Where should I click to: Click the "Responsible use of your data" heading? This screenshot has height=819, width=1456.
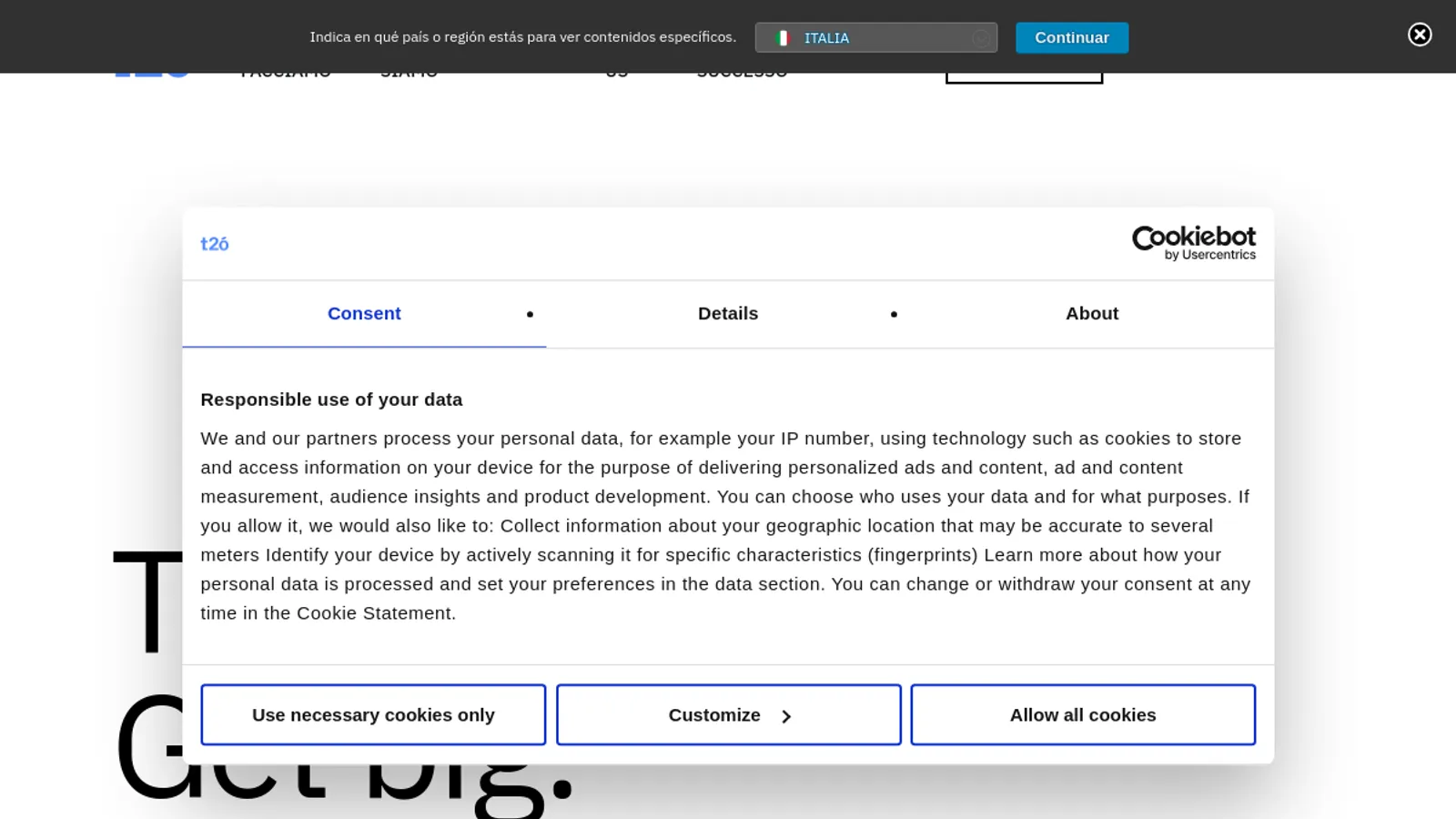pyautogui.click(x=331, y=399)
